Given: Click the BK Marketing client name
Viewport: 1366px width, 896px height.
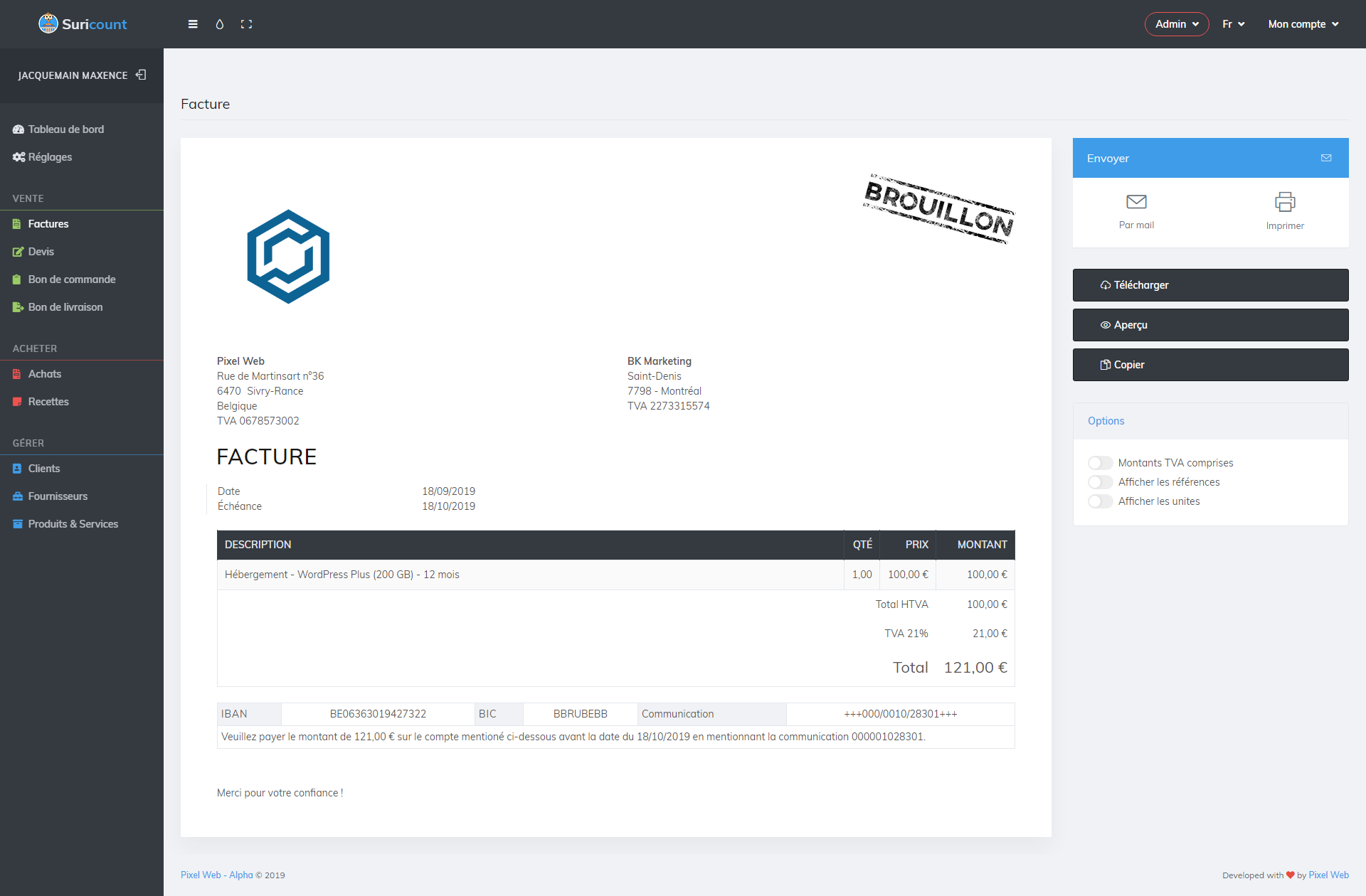Looking at the screenshot, I should pyautogui.click(x=660, y=361).
